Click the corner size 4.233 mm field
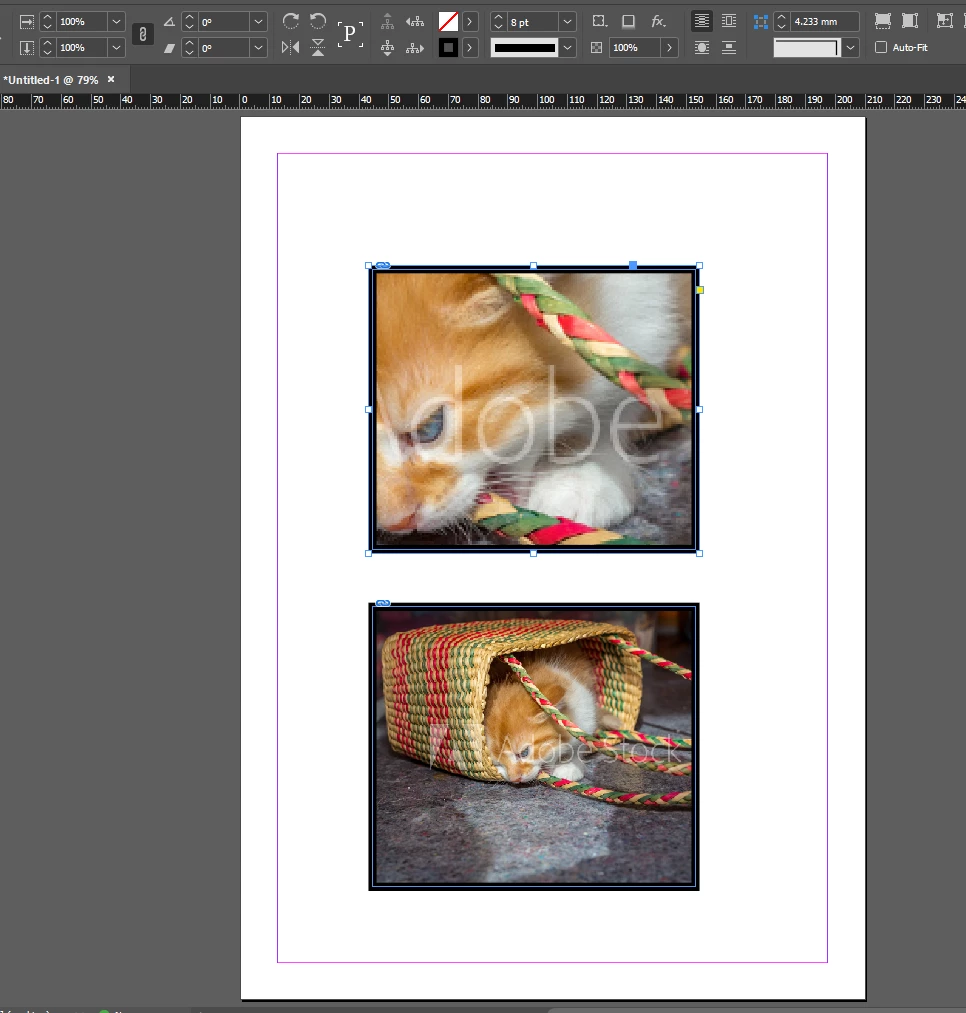The height and width of the screenshot is (1013, 966). 824,22
